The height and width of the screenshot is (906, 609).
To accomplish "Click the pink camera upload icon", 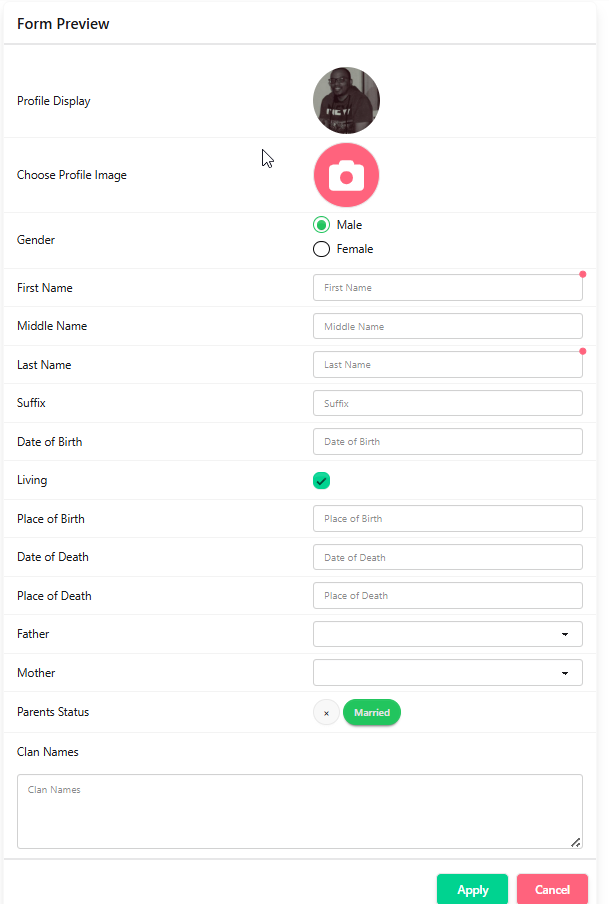I will point(346,175).
